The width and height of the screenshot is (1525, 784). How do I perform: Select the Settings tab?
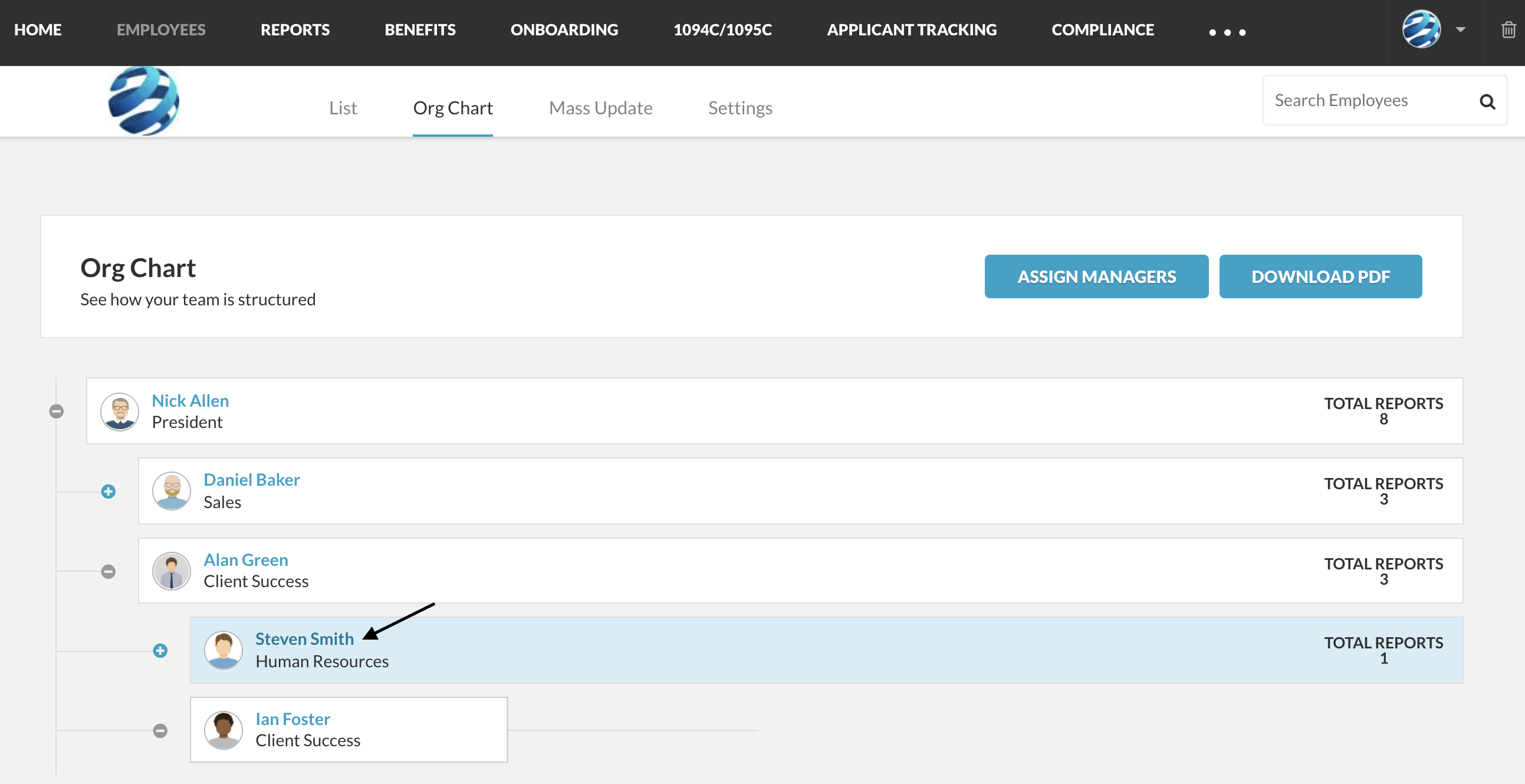pos(740,107)
